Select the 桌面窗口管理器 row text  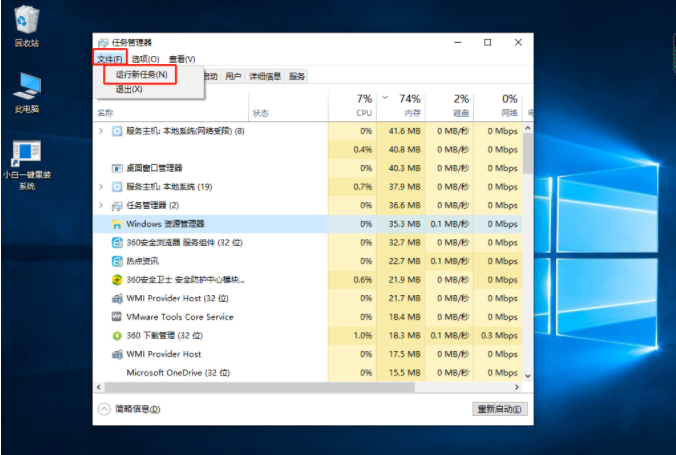(154, 168)
